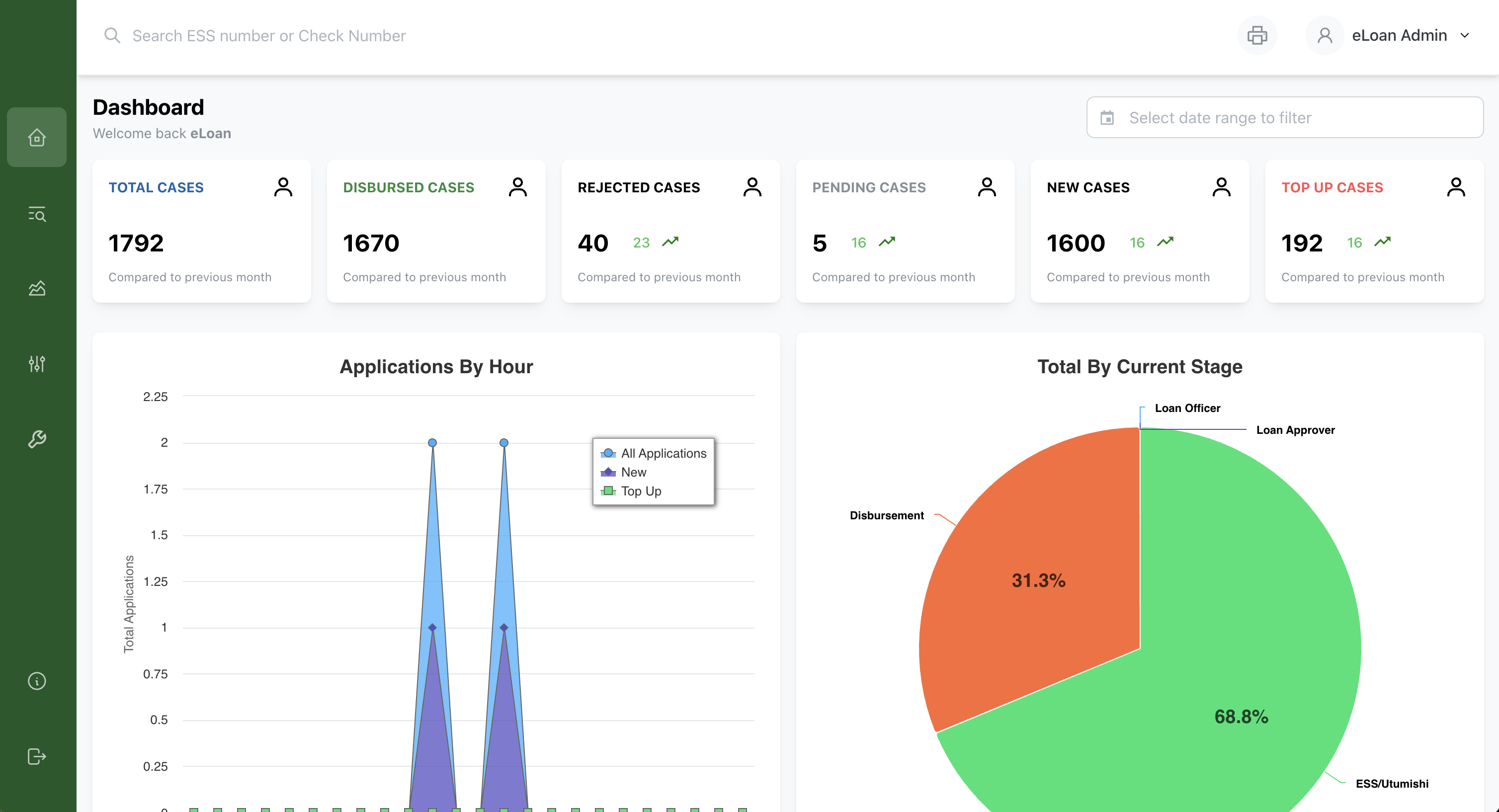
Task: Open the wrench tools sidebar icon
Action: [37, 439]
